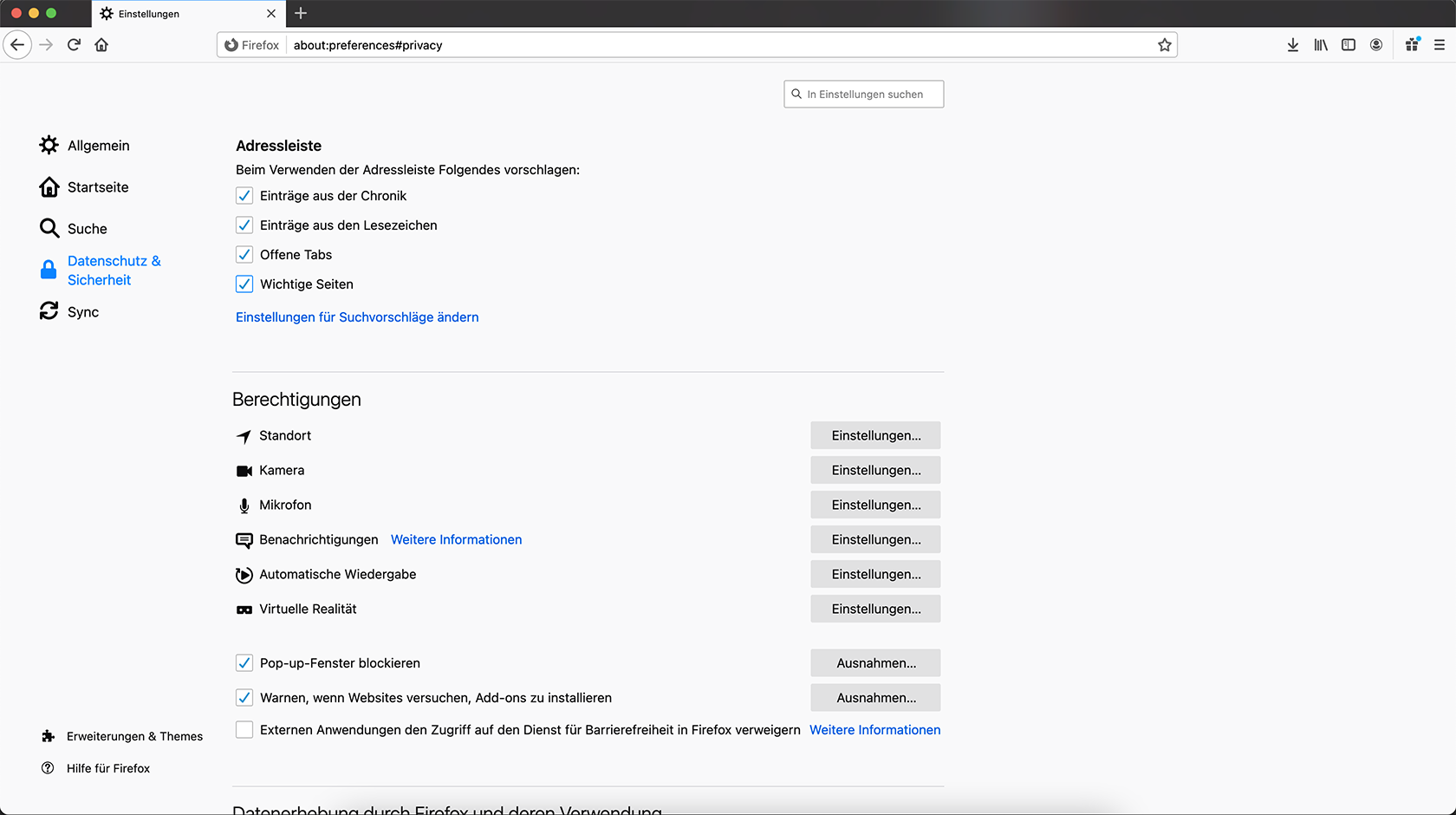Open Mikrofon Einstellungen button

[875, 505]
